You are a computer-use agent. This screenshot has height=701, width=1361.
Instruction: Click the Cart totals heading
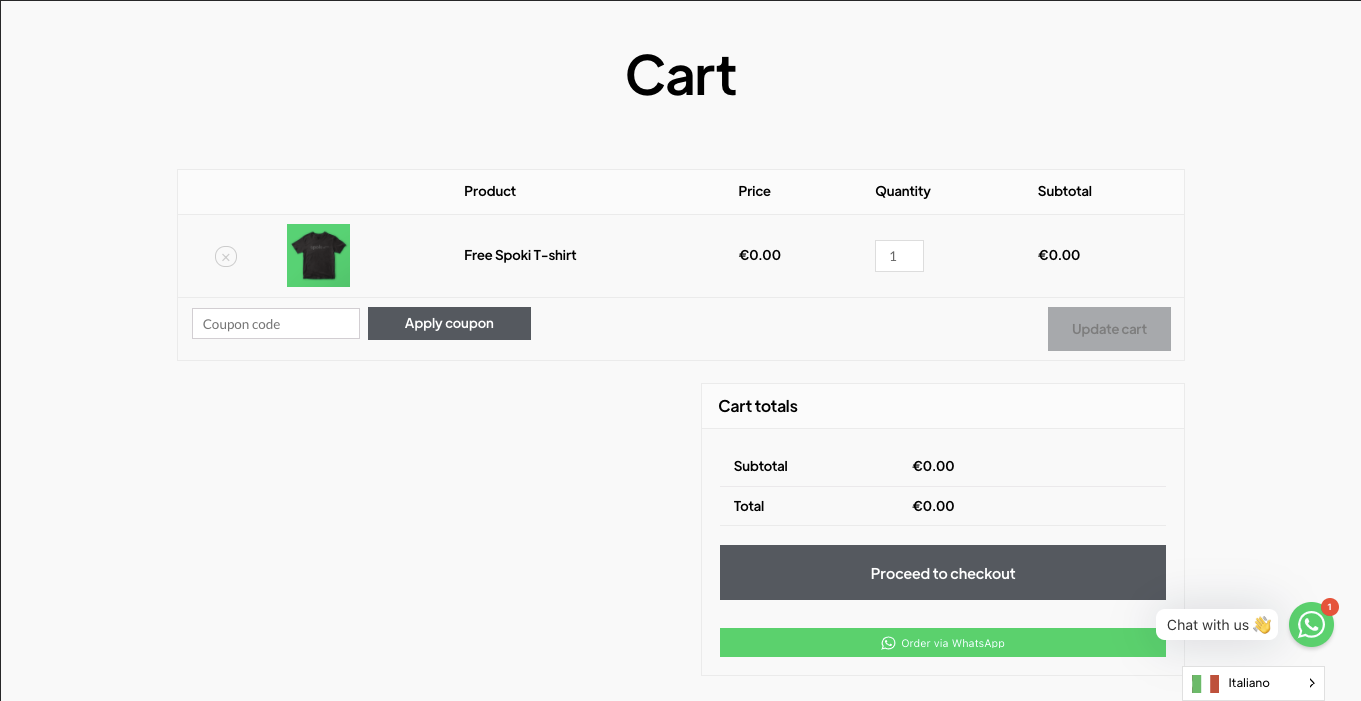click(x=758, y=407)
